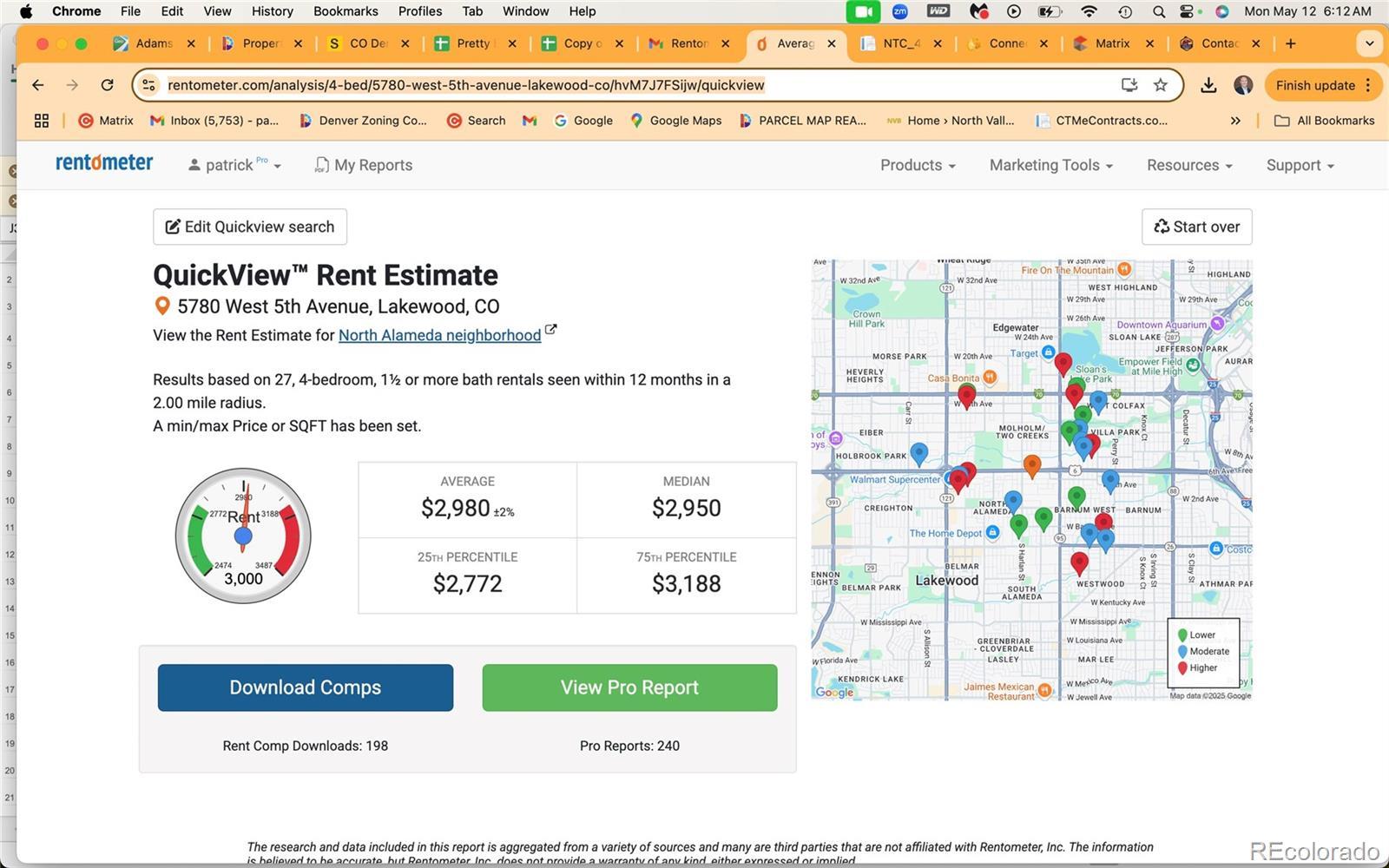The width and height of the screenshot is (1389, 868).
Task: Click the orange location pin by the address
Action: [161, 306]
